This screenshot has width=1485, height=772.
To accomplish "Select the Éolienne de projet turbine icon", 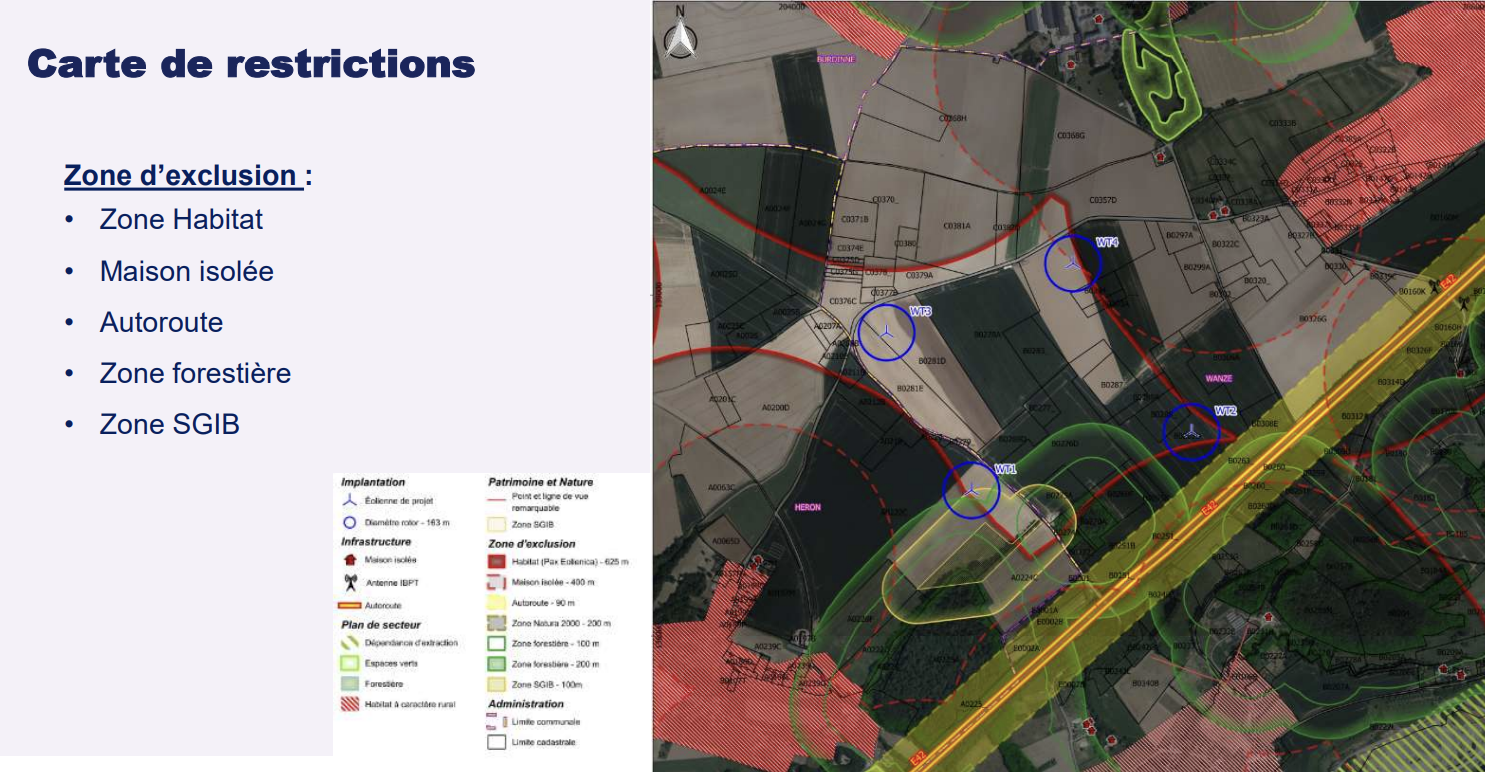I will (349, 500).
